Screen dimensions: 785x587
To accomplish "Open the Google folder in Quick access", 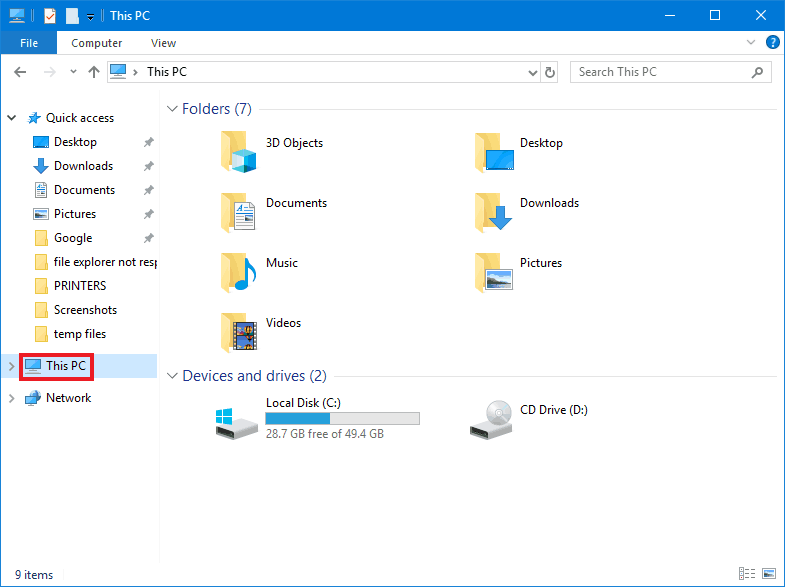I will [x=73, y=238].
